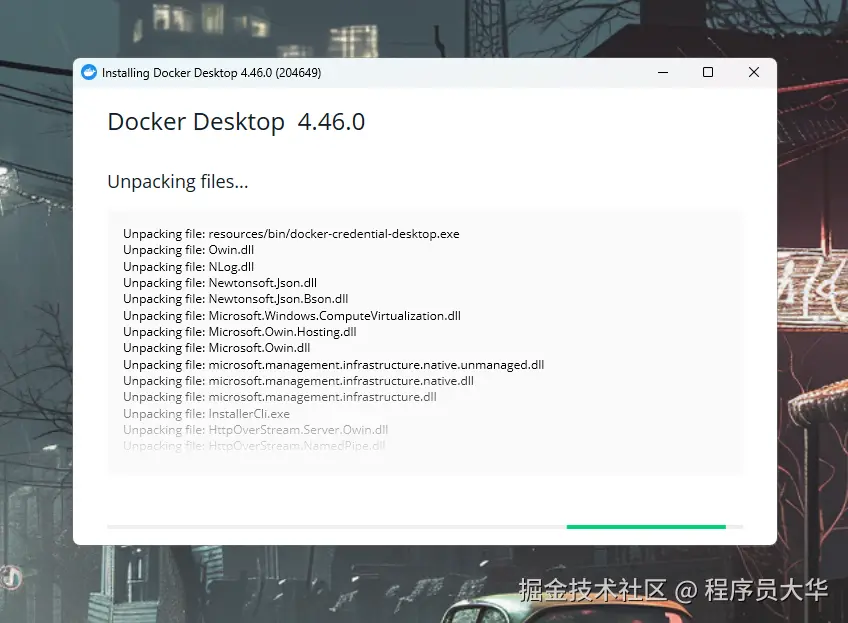Close the Docker Desktop installer window

coord(754,72)
